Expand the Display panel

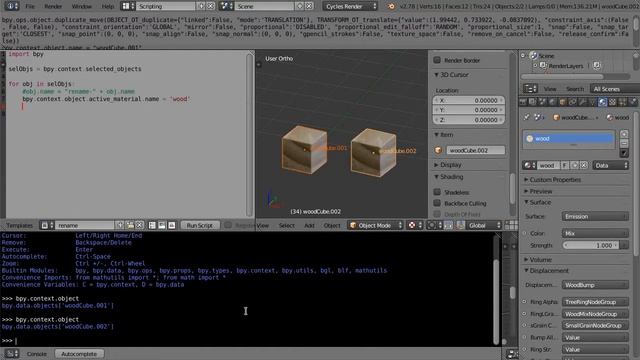447,164
